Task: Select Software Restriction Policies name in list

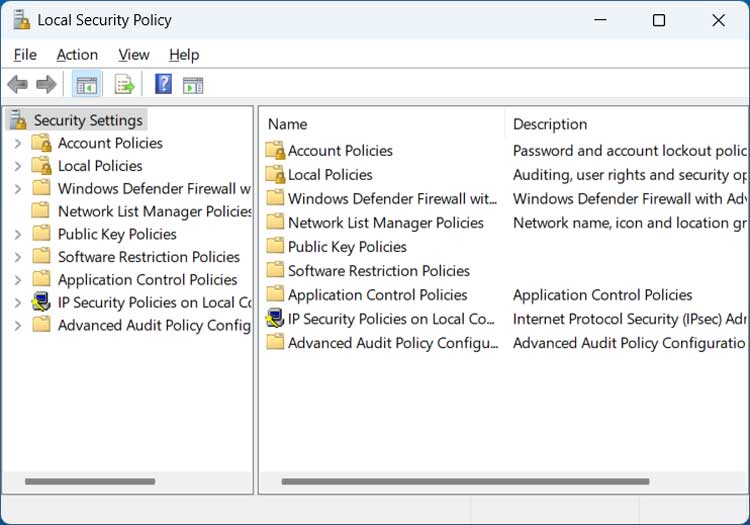Action: [379, 271]
